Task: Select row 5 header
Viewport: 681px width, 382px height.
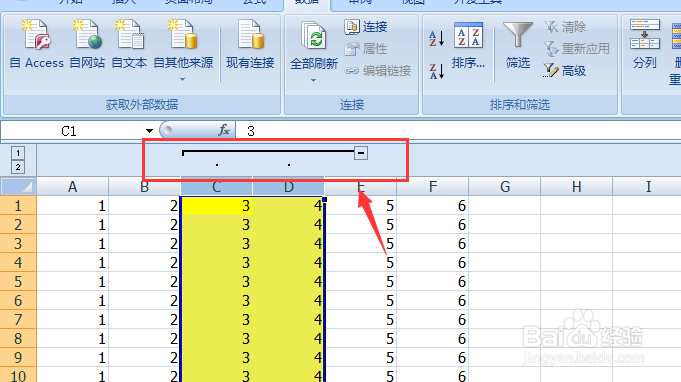Action: pos(18,282)
